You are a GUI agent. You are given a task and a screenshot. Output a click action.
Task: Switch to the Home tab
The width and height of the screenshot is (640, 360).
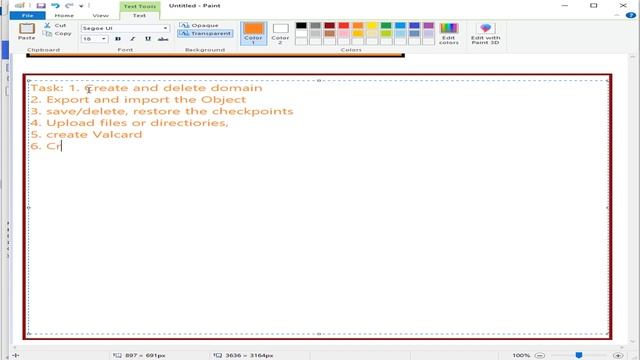[64, 16]
